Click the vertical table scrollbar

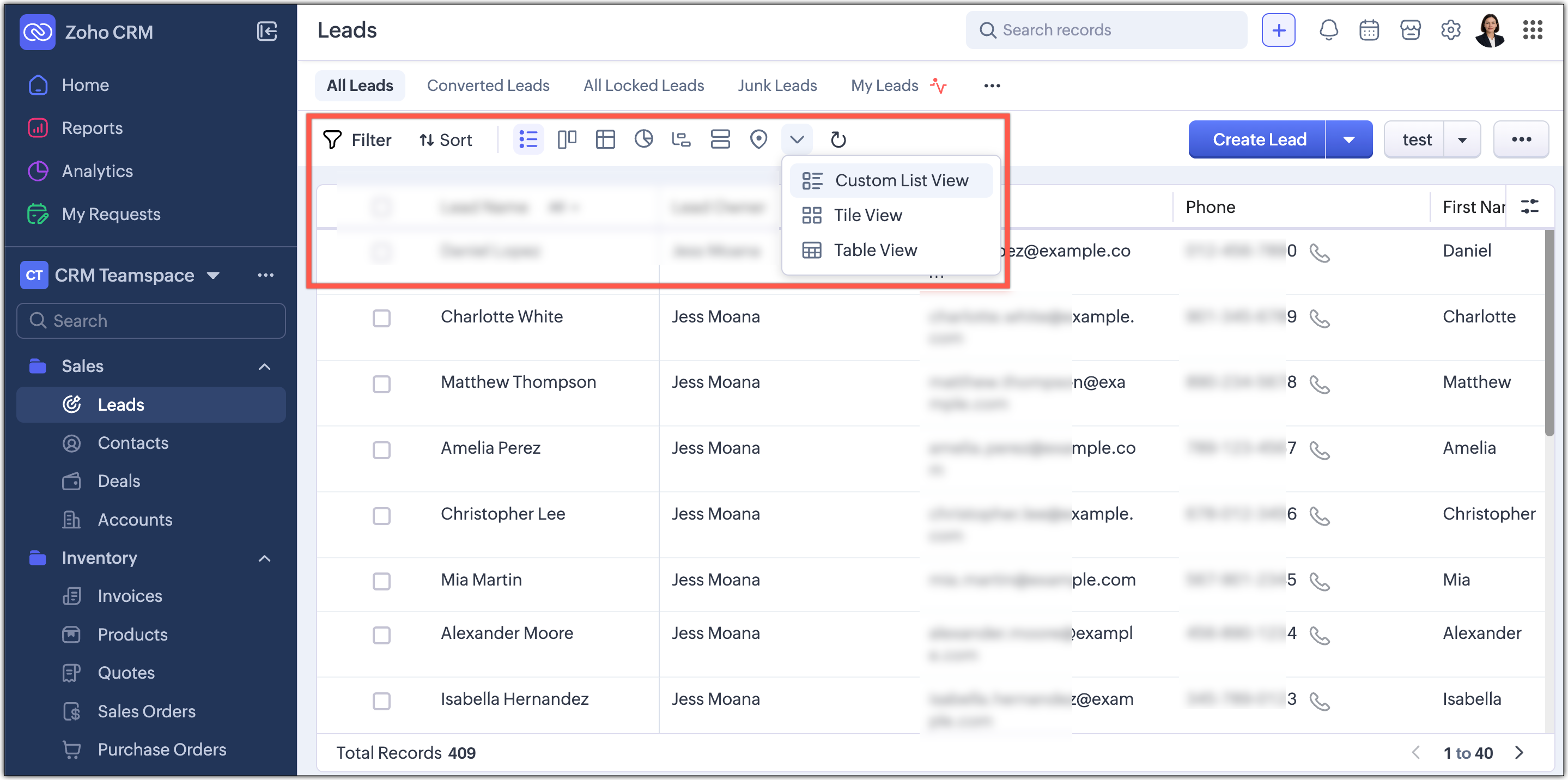[x=1549, y=332]
